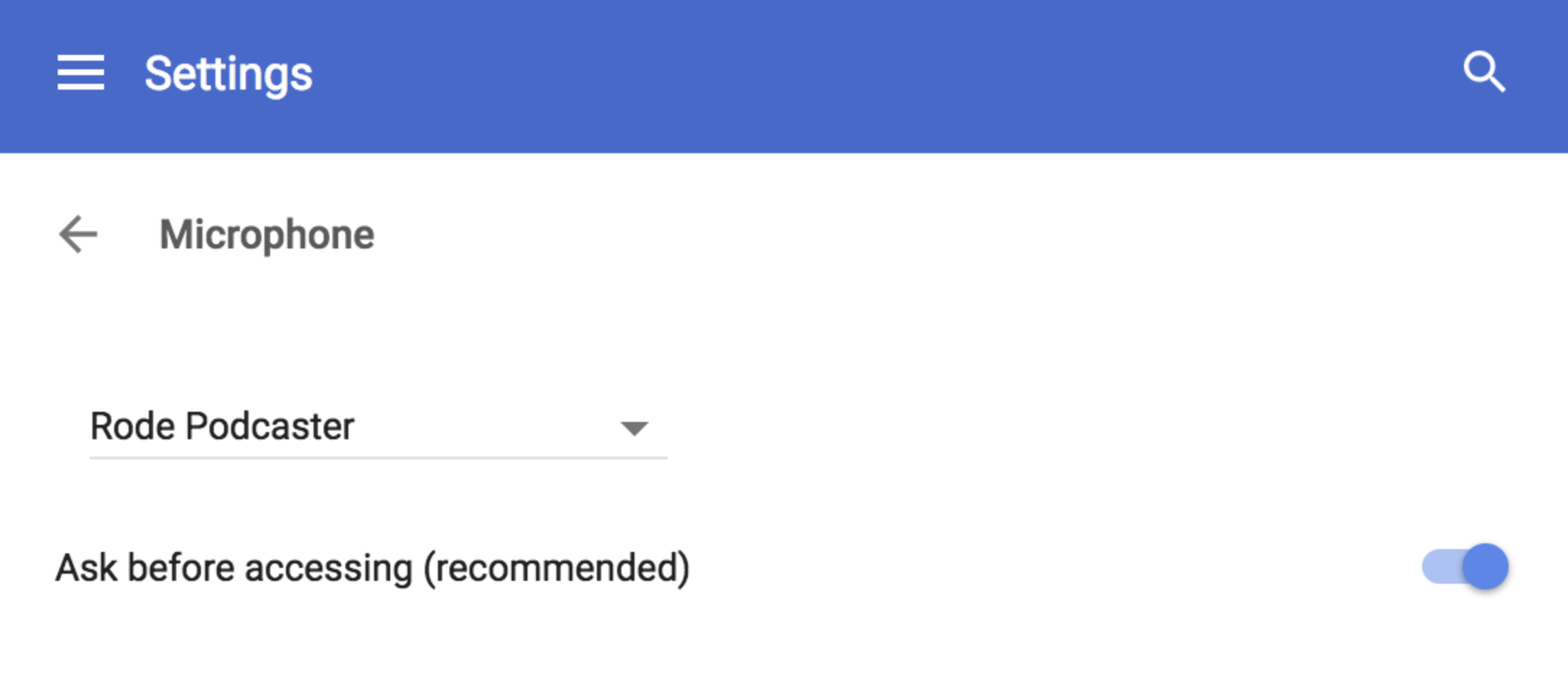Click the underline beneath the microphone selector
This screenshot has width=1568, height=682.
377,457
